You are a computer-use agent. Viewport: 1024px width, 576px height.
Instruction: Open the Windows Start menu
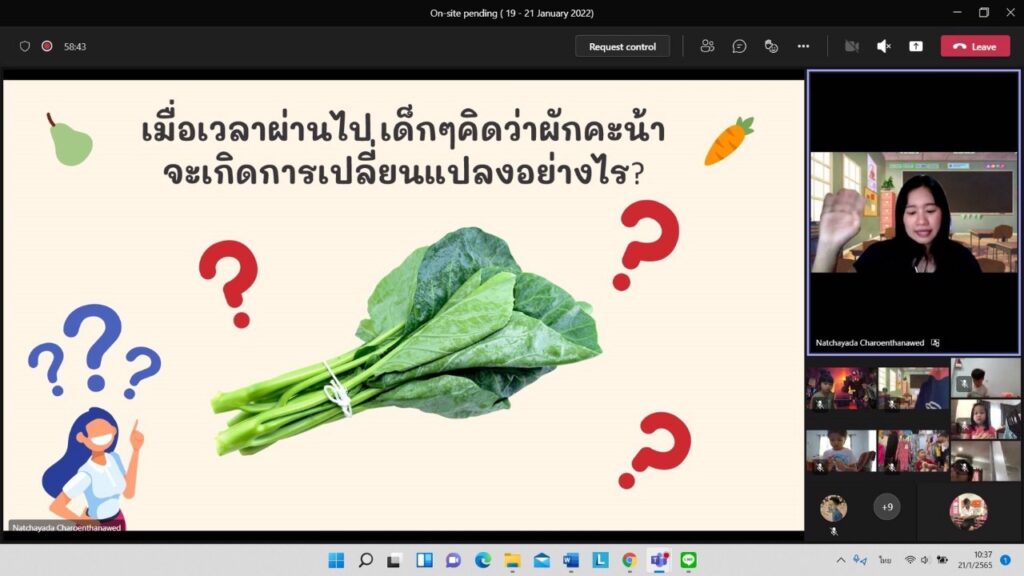pyautogui.click(x=336, y=560)
